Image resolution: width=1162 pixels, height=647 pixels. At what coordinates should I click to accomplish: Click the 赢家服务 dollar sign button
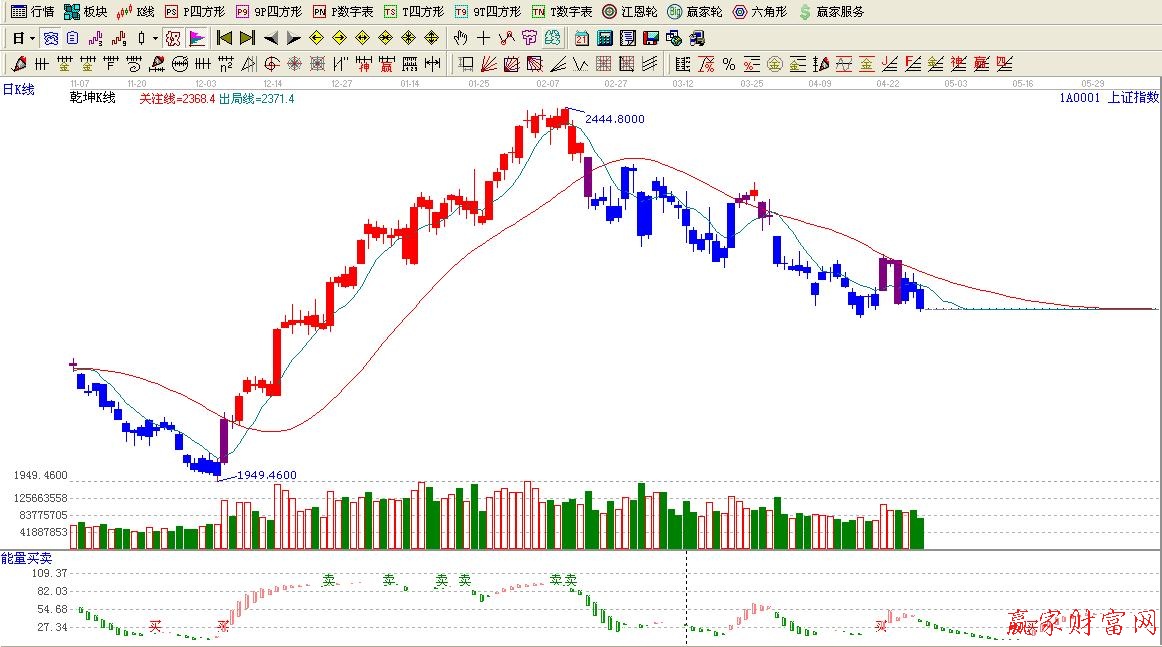831,12
